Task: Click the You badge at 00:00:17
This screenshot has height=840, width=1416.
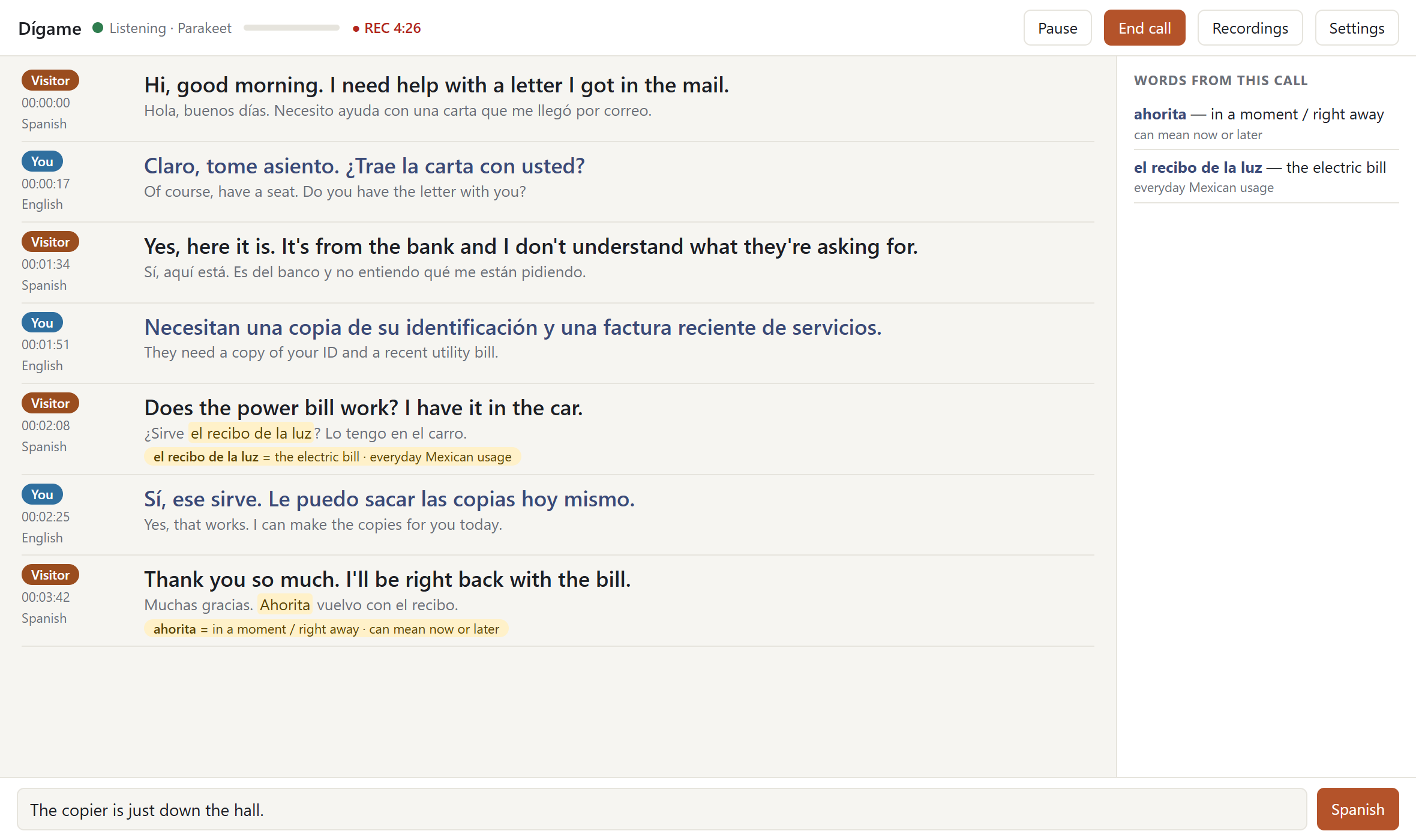Action: pyautogui.click(x=42, y=161)
